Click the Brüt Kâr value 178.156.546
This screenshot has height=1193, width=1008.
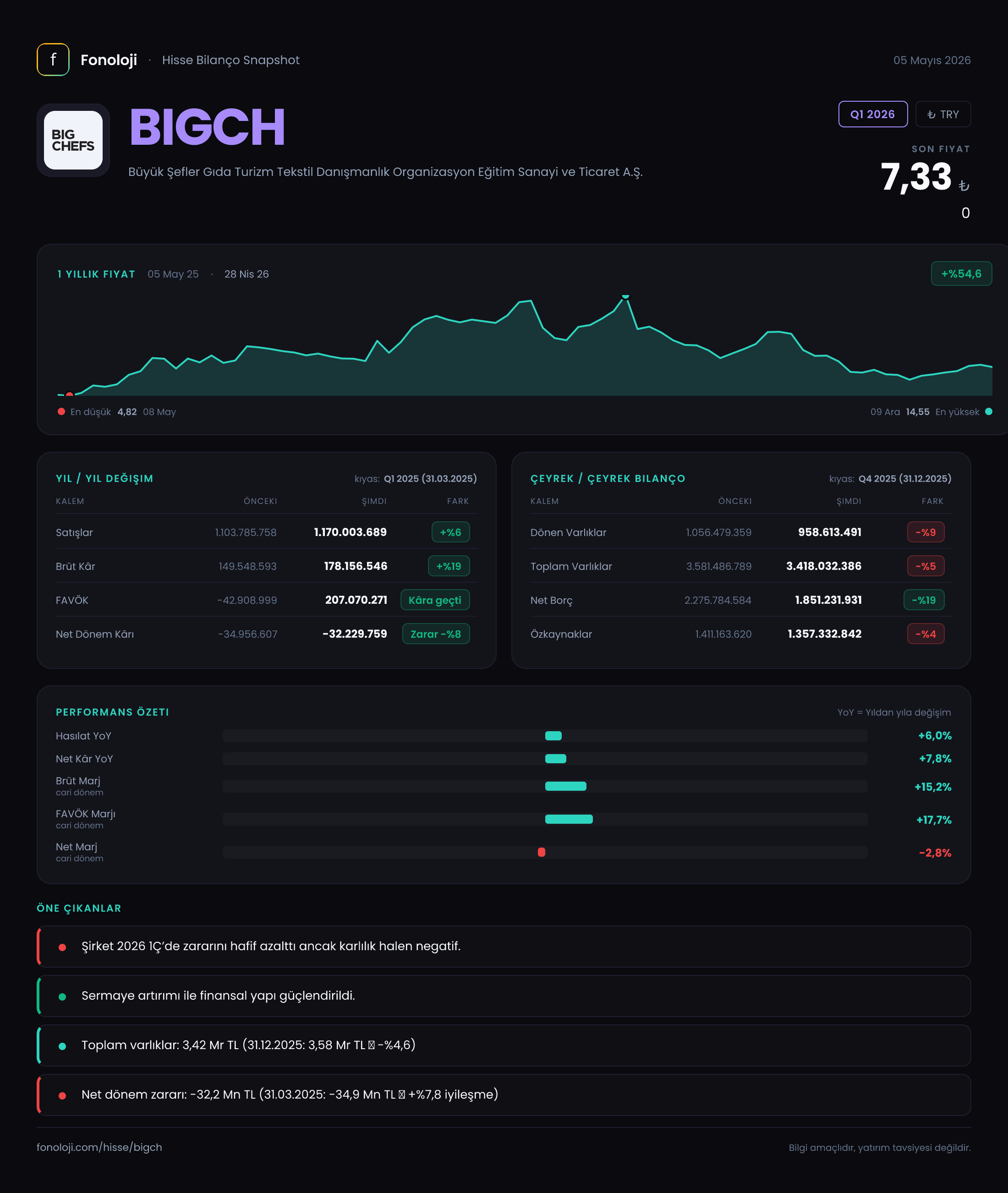tap(356, 566)
